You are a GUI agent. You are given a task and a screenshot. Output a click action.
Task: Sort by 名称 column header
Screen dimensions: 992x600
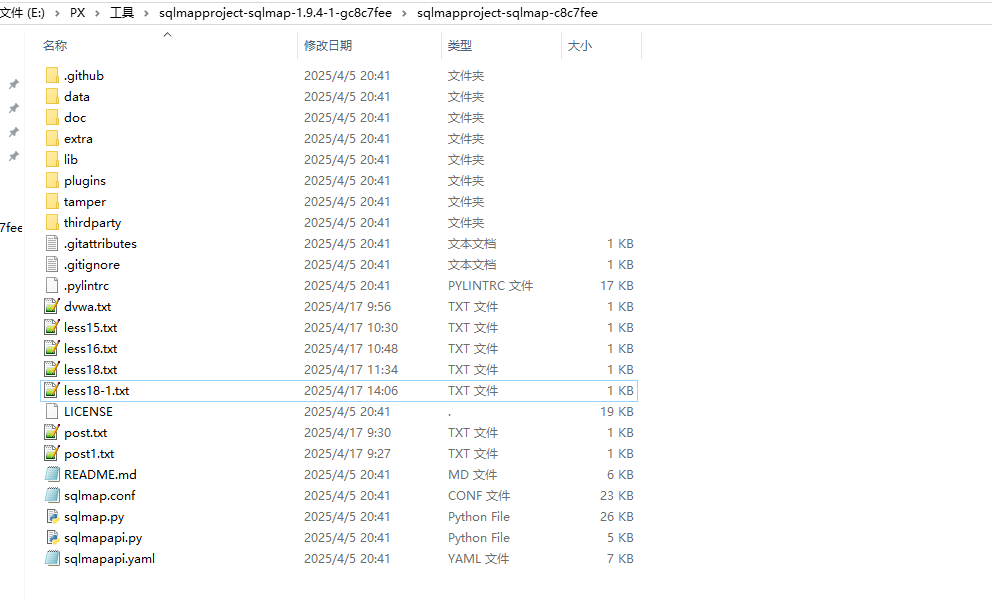pos(55,46)
